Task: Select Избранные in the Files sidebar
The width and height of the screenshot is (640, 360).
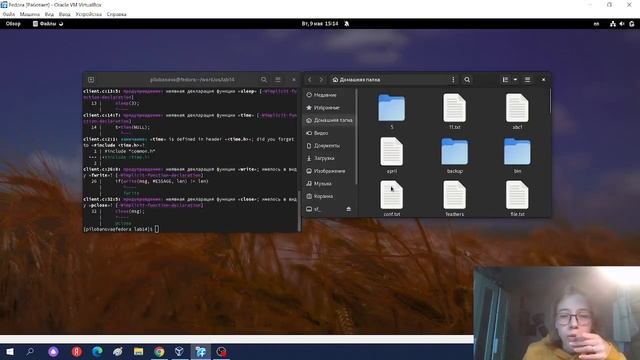Action: click(329, 108)
